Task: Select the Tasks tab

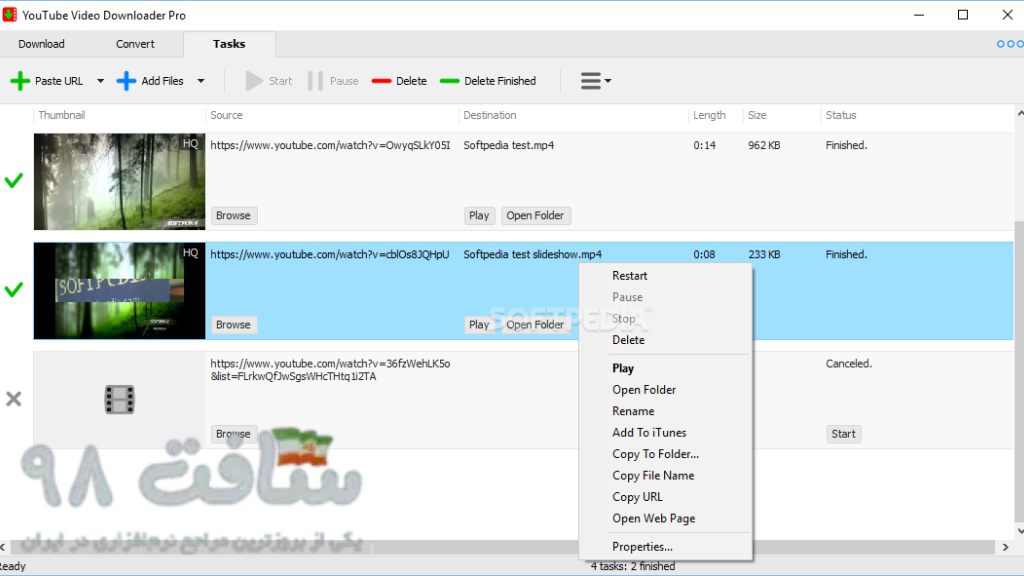Action: [x=229, y=44]
